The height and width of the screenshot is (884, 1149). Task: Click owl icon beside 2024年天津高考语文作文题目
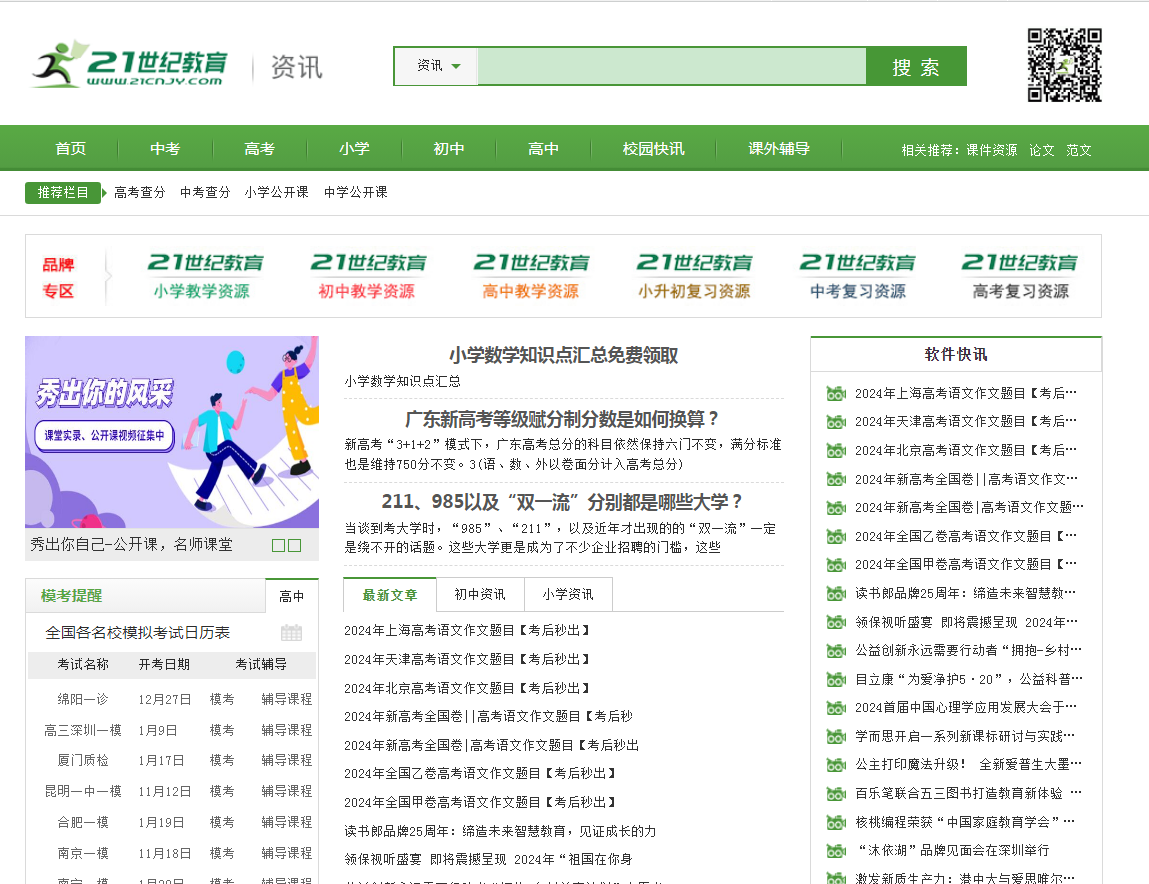click(x=836, y=421)
